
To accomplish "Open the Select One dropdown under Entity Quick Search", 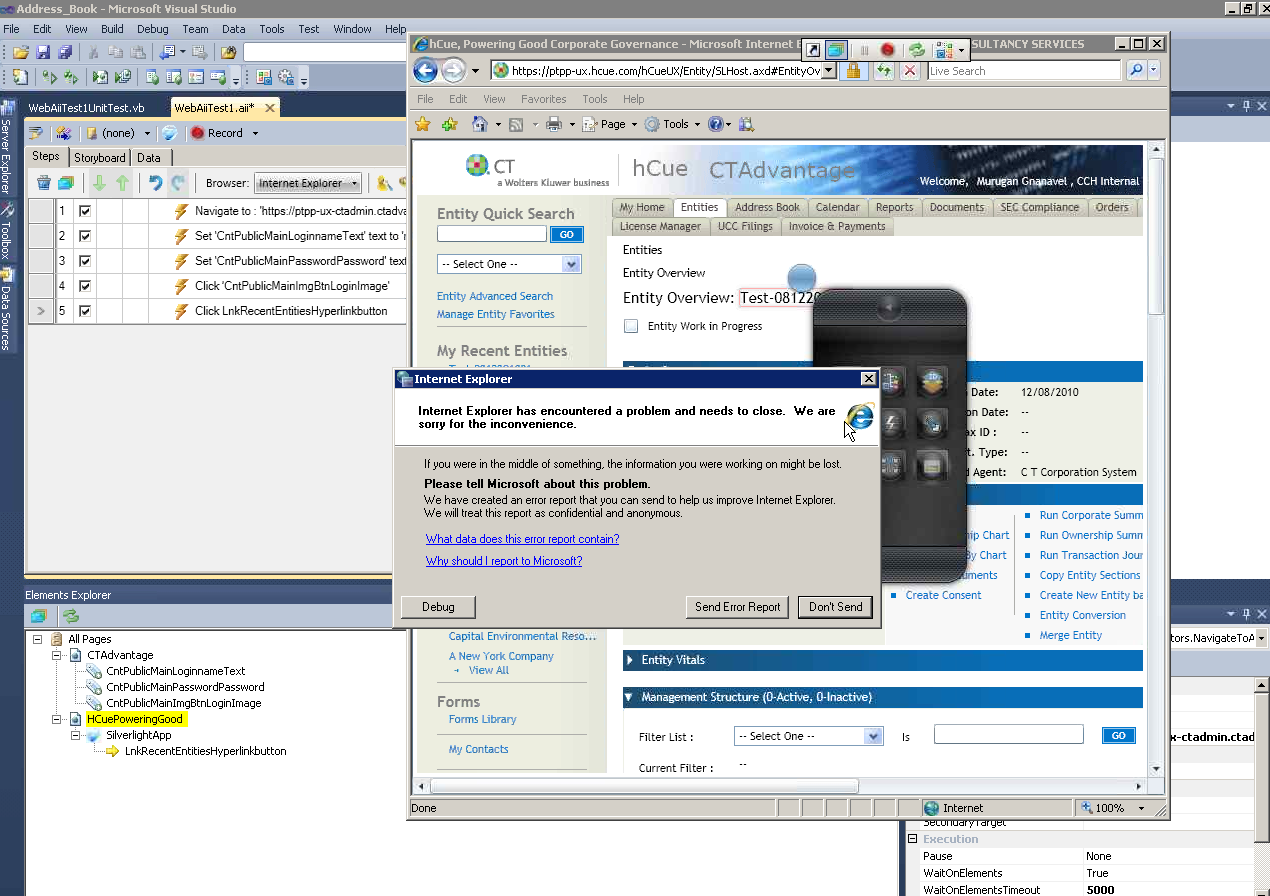I will pyautogui.click(x=509, y=264).
